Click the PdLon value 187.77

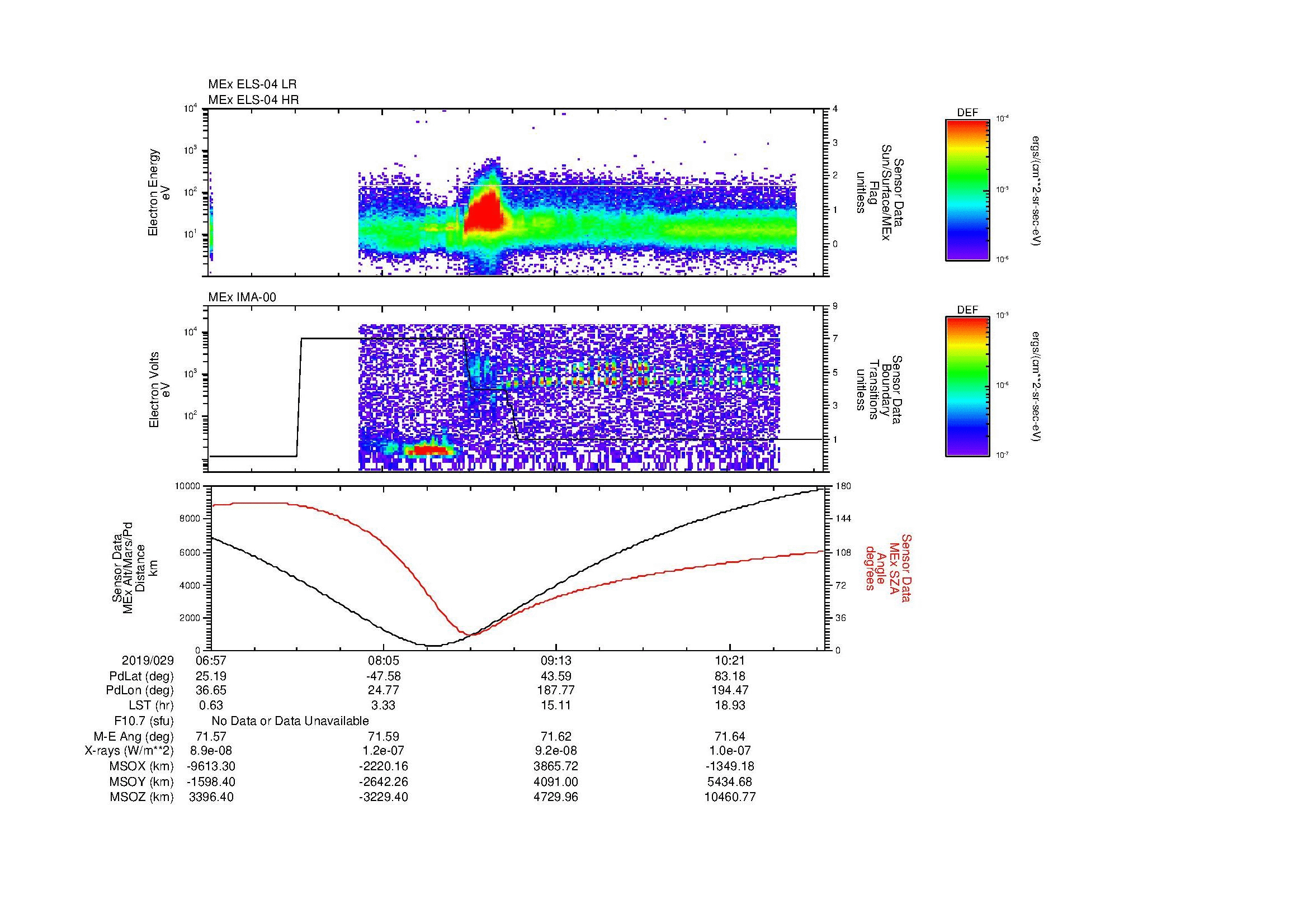click(556, 690)
